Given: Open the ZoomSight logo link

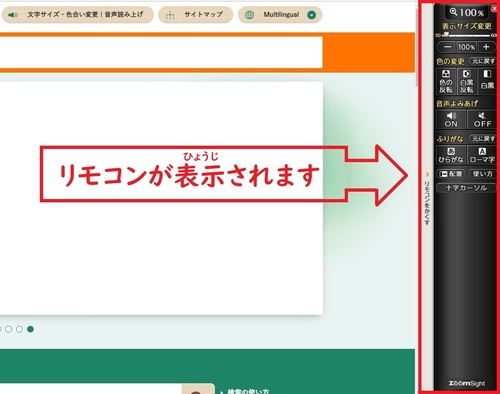Looking at the screenshot, I should (466, 383).
